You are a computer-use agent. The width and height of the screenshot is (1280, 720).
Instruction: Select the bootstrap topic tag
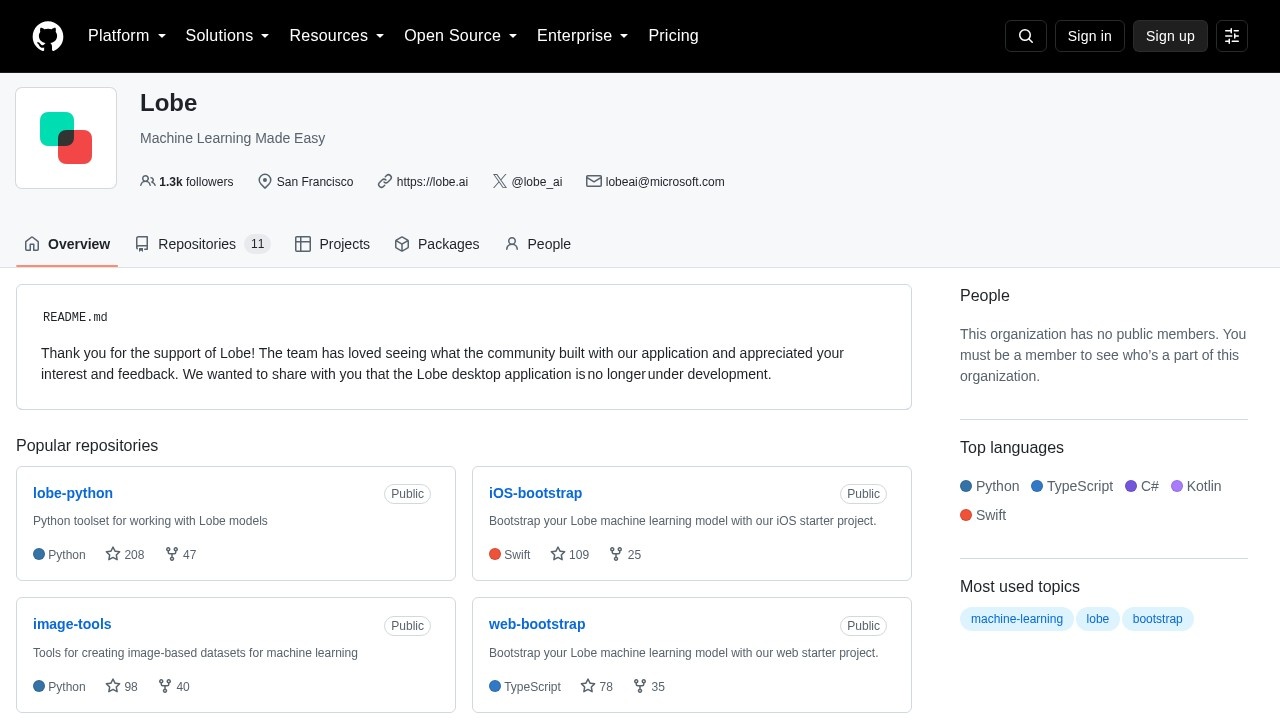[x=1158, y=619]
